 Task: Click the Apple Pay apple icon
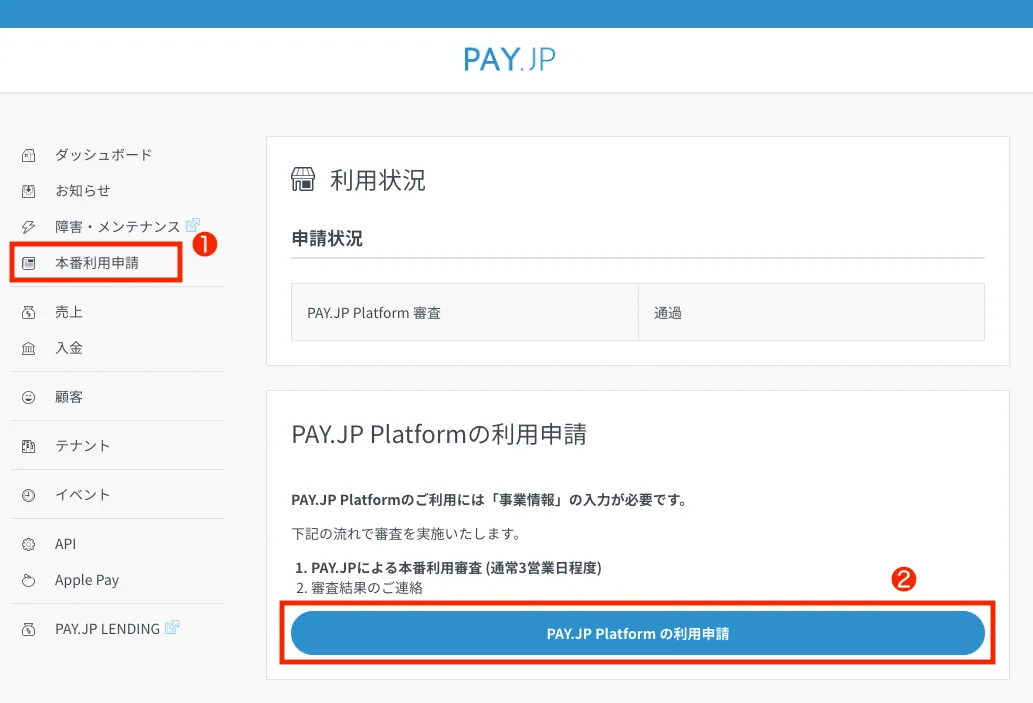click(28, 580)
